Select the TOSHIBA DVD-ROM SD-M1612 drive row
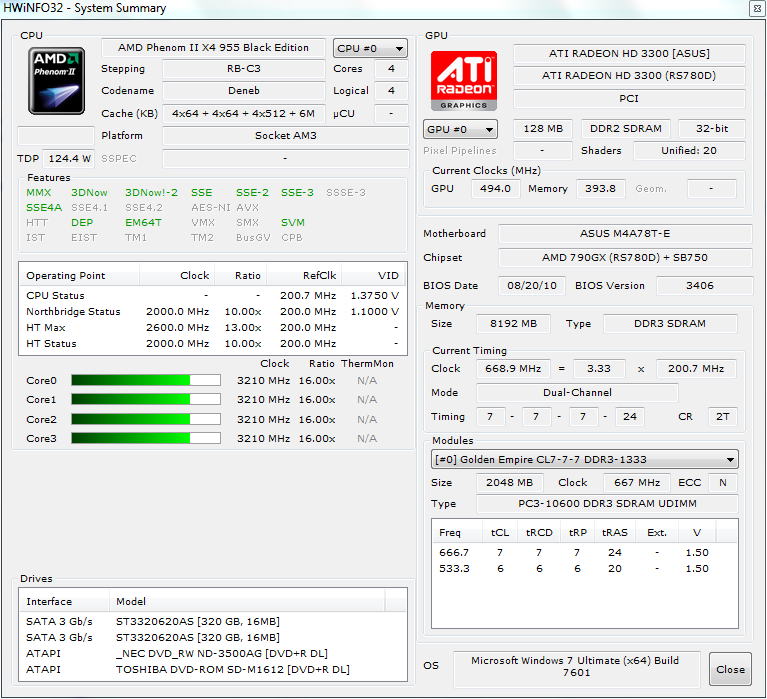 [x=213, y=670]
